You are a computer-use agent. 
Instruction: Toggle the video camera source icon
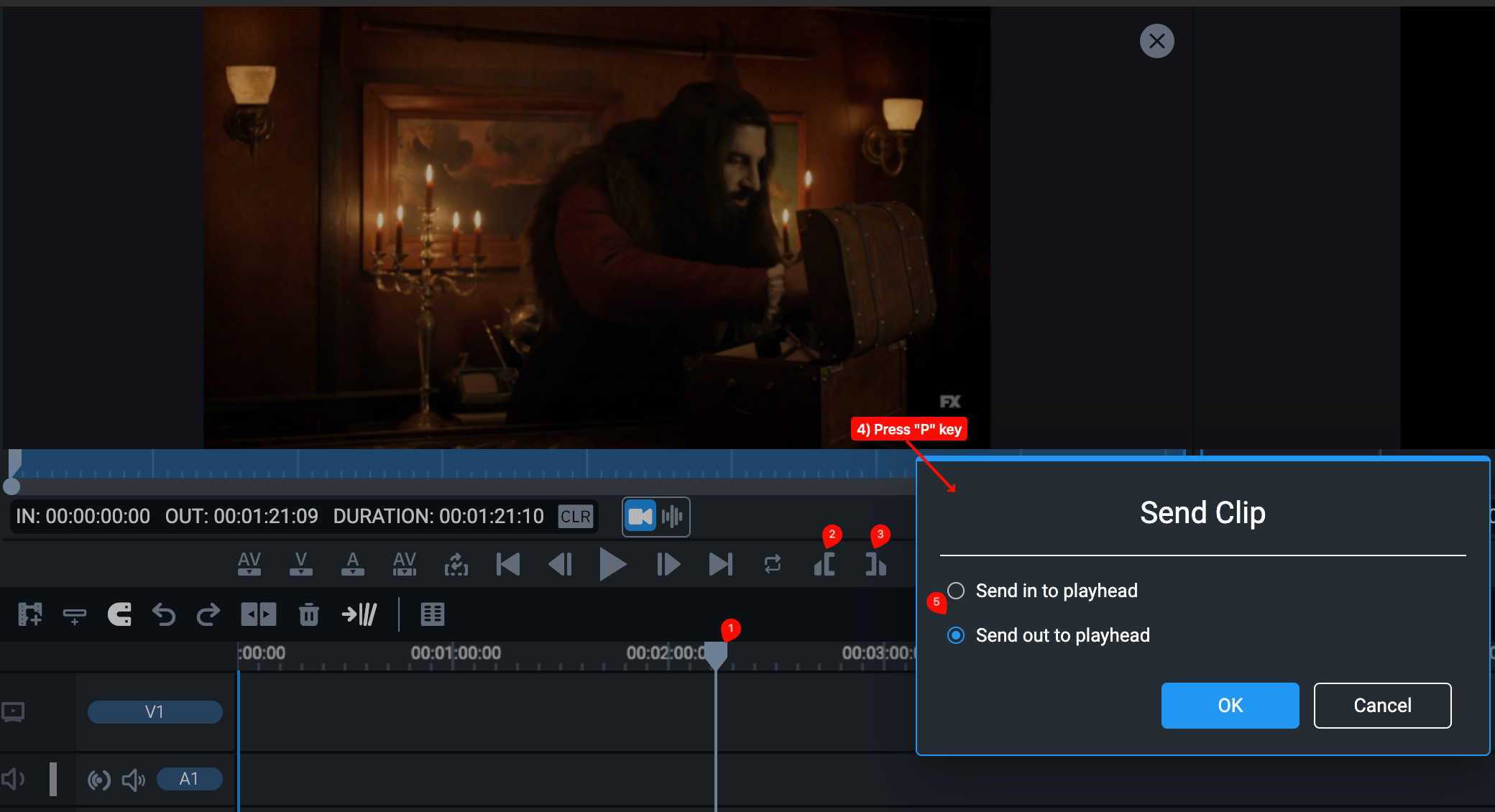[x=640, y=516]
